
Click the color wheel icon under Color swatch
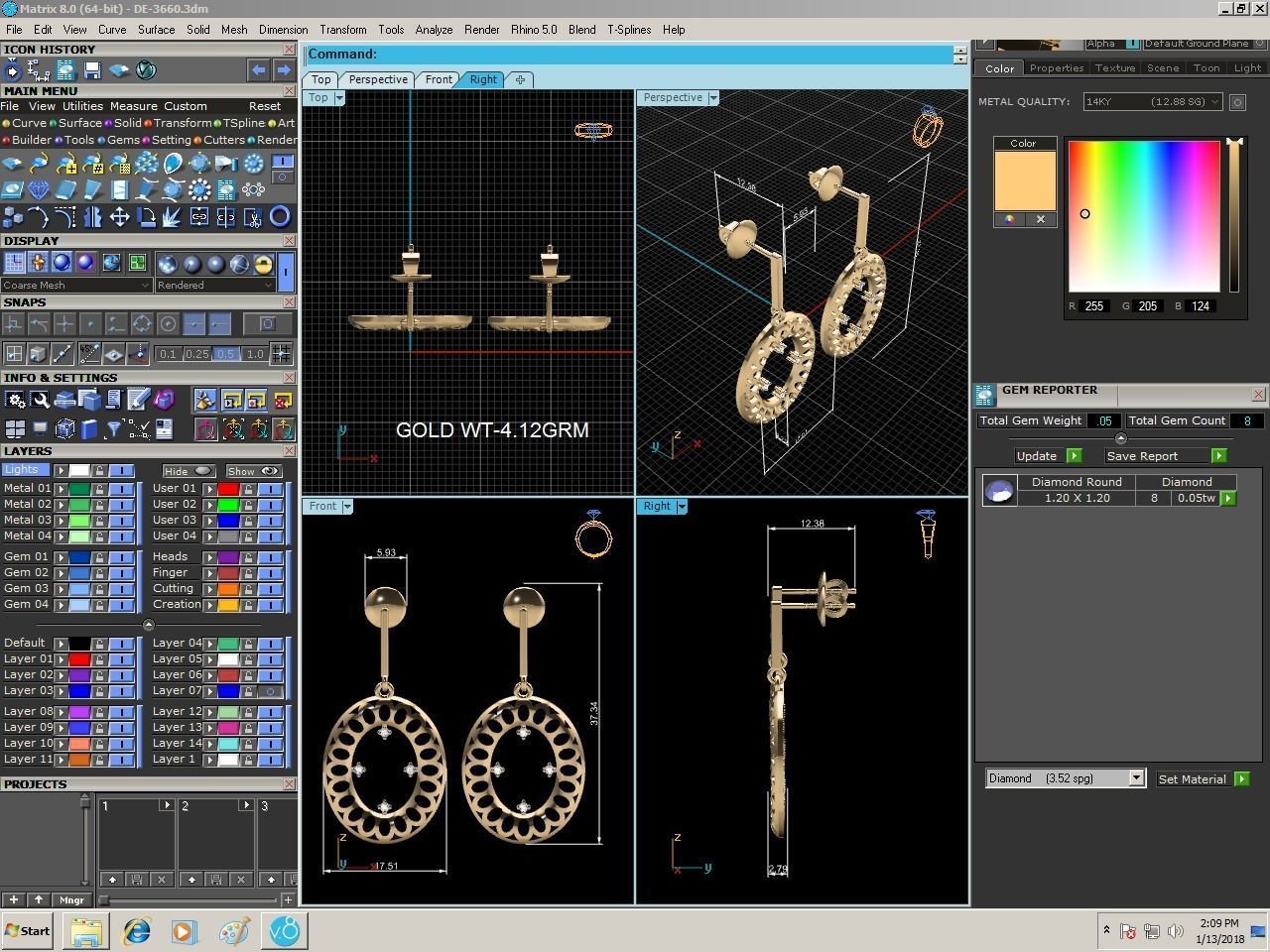click(1009, 219)
